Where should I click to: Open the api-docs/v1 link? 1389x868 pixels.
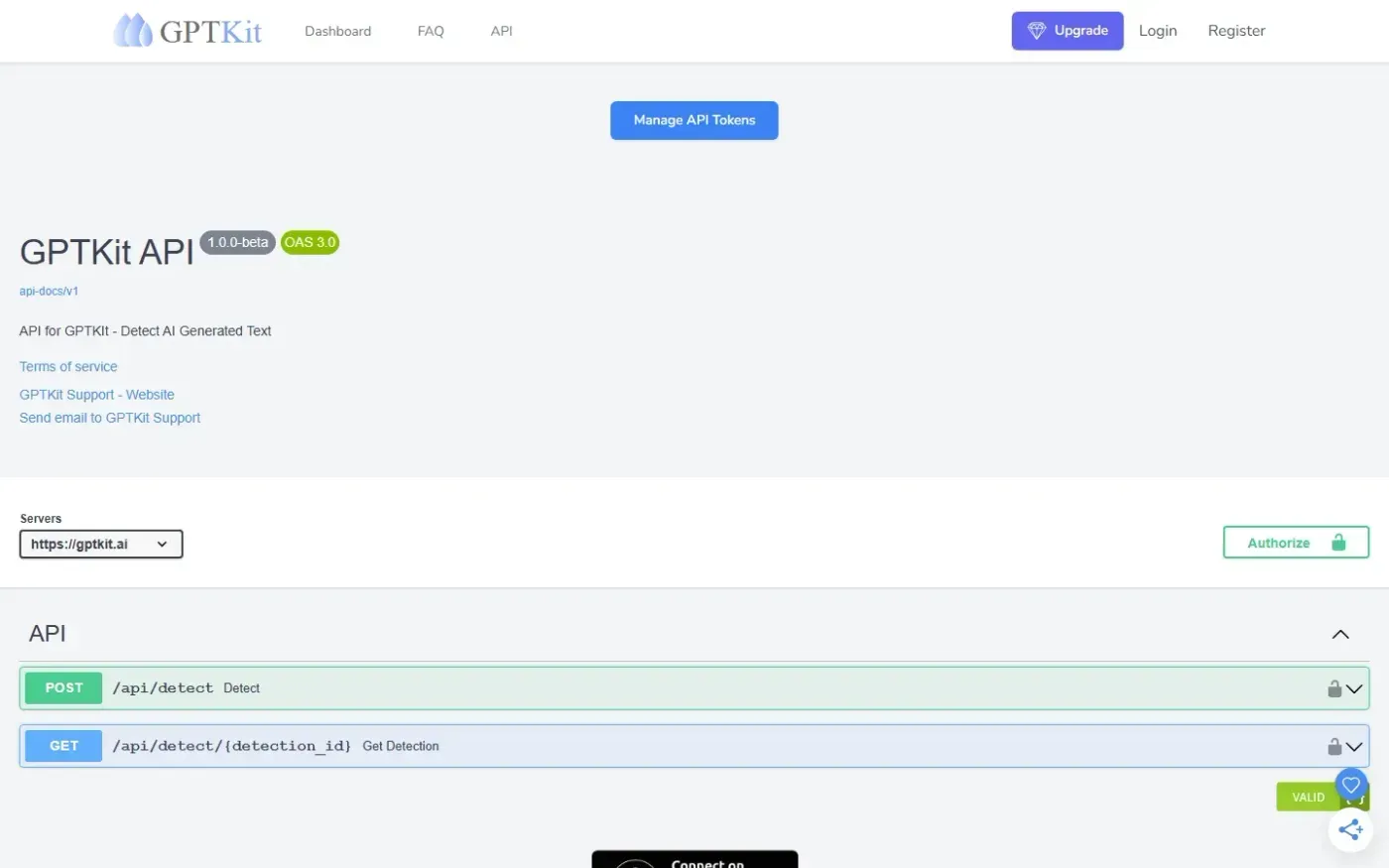49,291
